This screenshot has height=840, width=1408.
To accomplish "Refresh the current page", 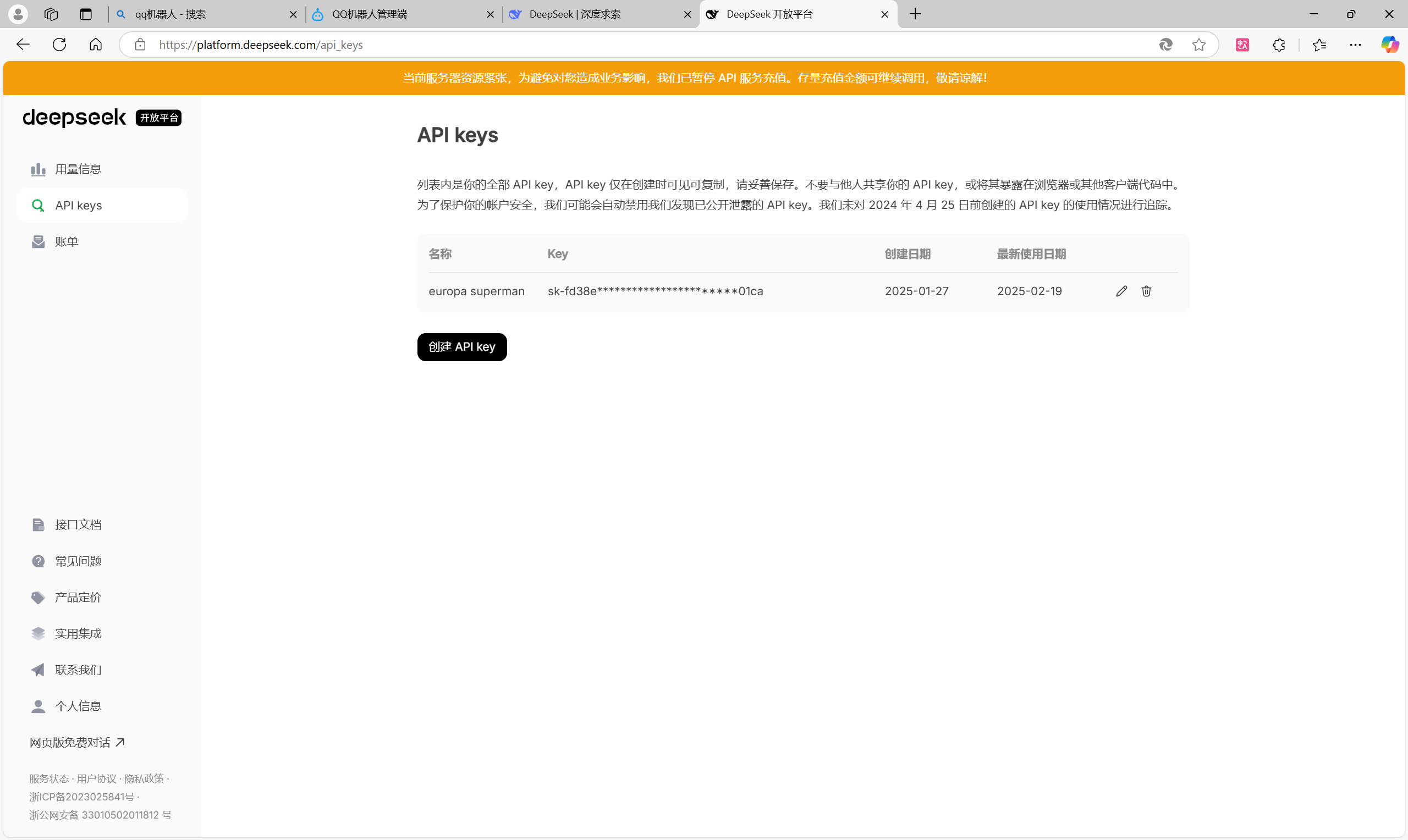I will pos(59,45).
